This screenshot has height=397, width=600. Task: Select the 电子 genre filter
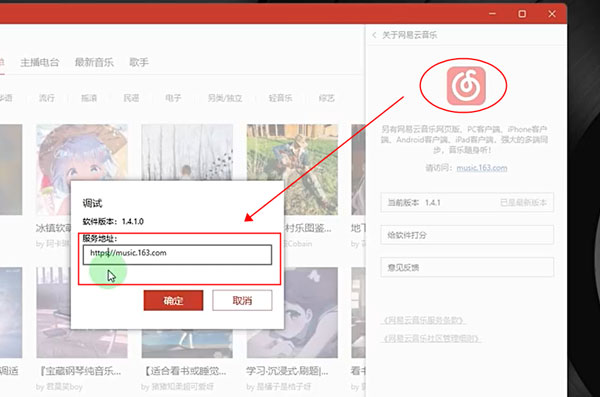pyautogui.click(x=173, y=98)
